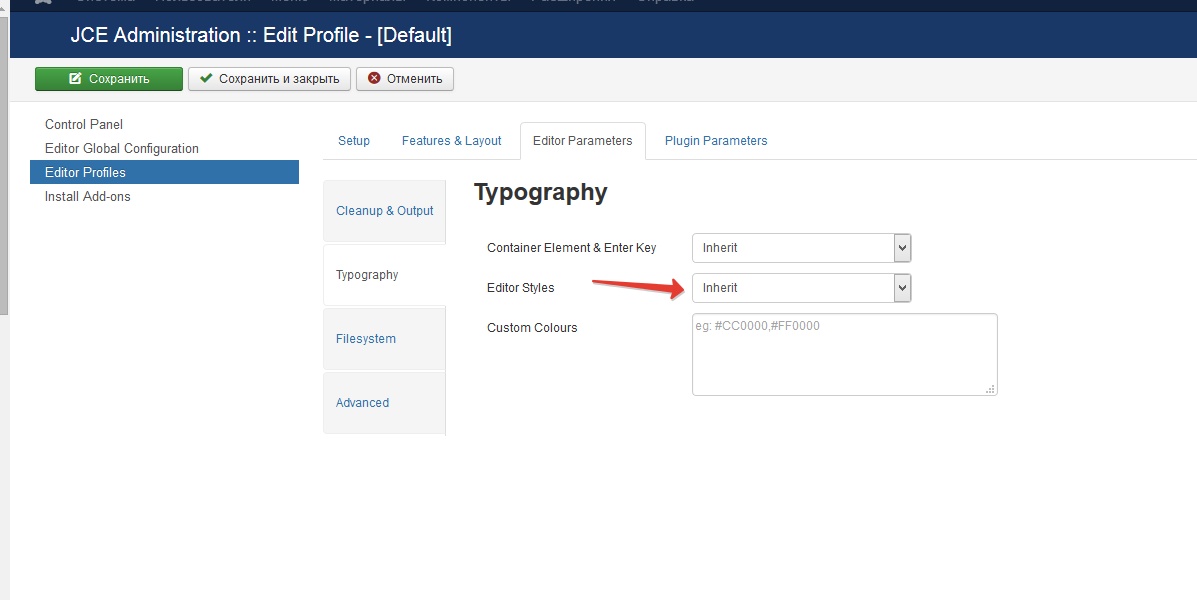
Task: Click the red cancel circle icon
Action: tap(374, 79)
